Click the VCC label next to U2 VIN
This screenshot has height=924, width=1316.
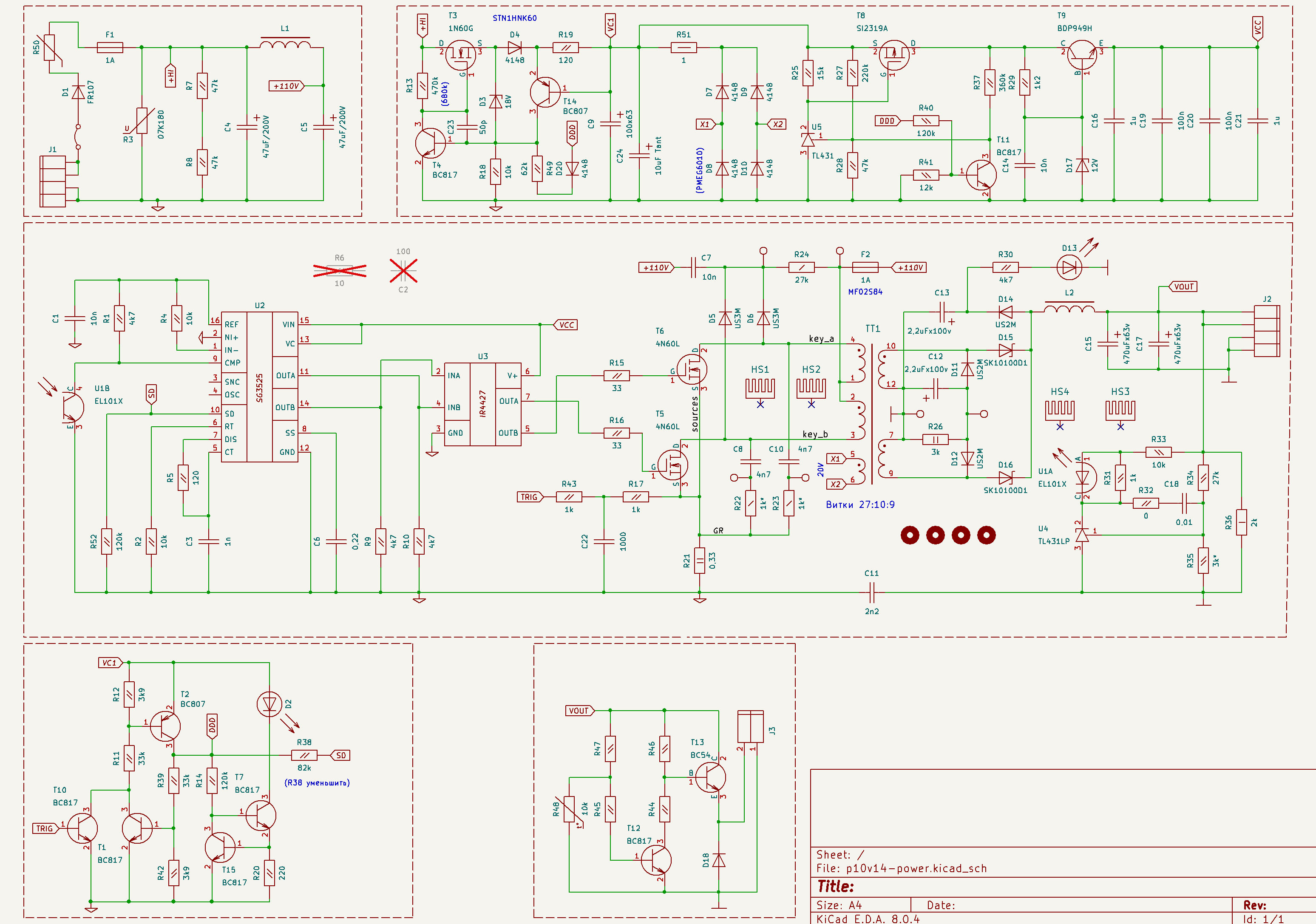point(566,324)
